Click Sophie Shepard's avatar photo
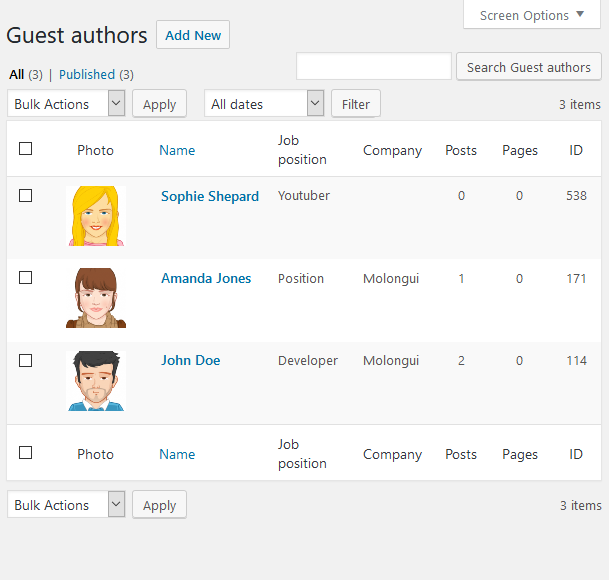Image resolution: width=609 pixels, height=580 pixels. (x=96, y=216)
